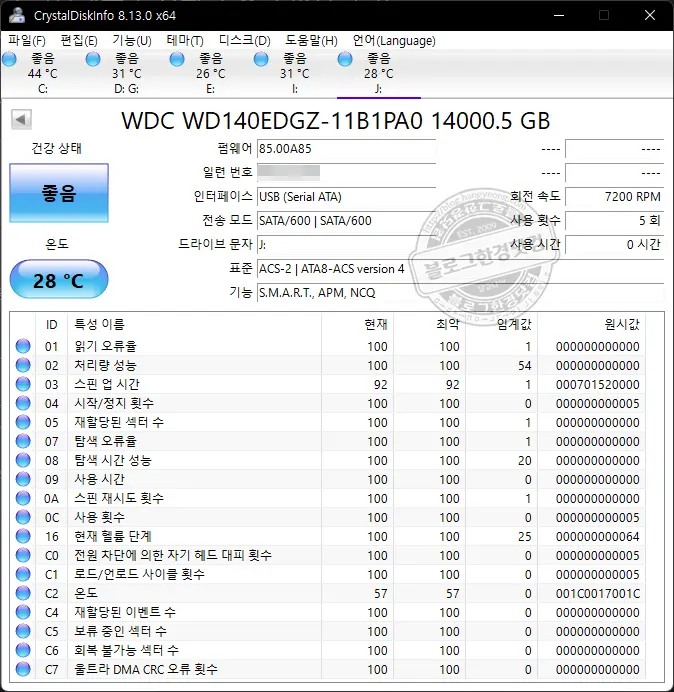Click the 인터페이스 field USB (Serial ATA)
674x692 pixels.
tap(346, 196)
